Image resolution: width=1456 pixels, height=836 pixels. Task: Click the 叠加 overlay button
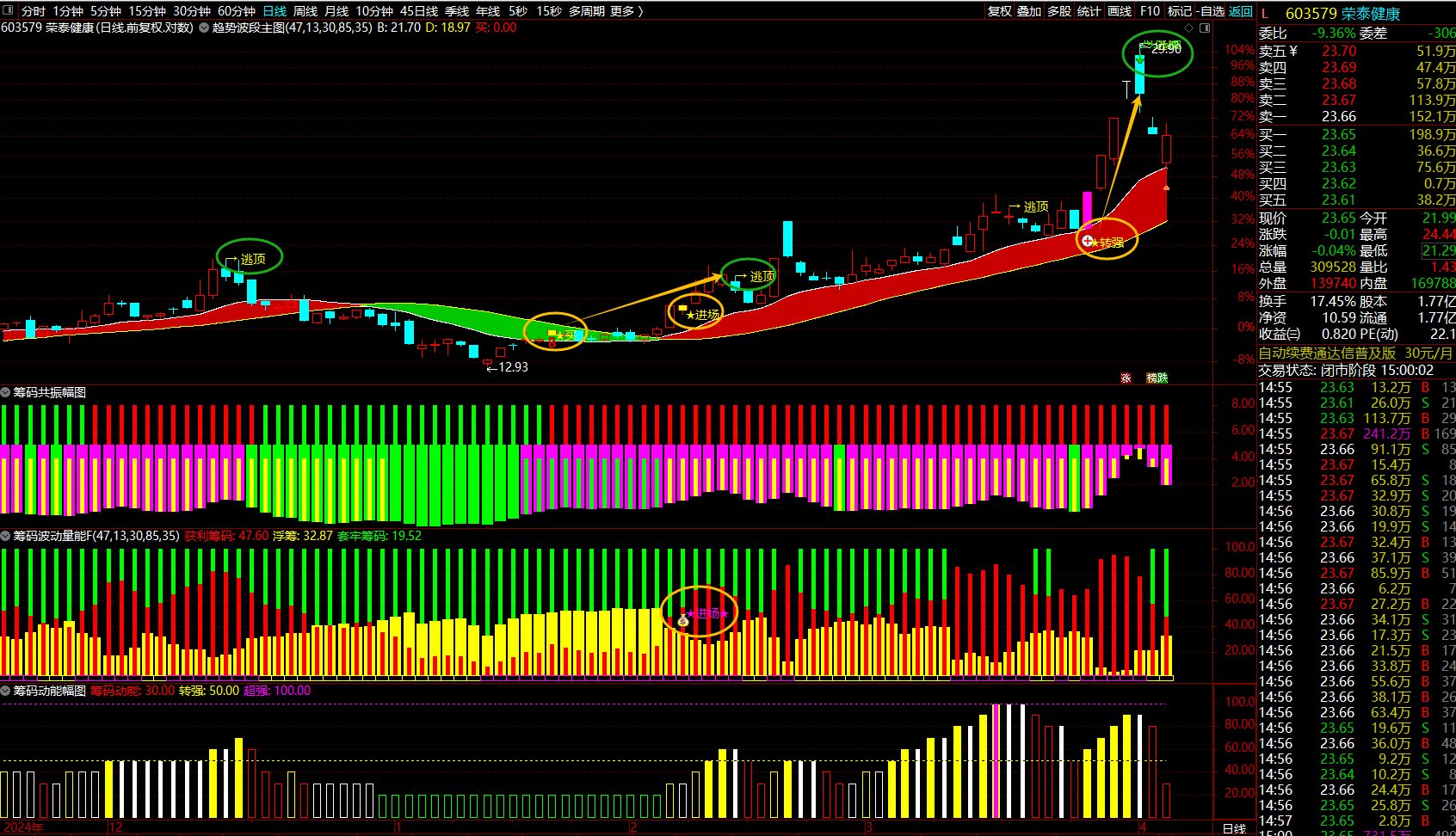click(1029, 11)
